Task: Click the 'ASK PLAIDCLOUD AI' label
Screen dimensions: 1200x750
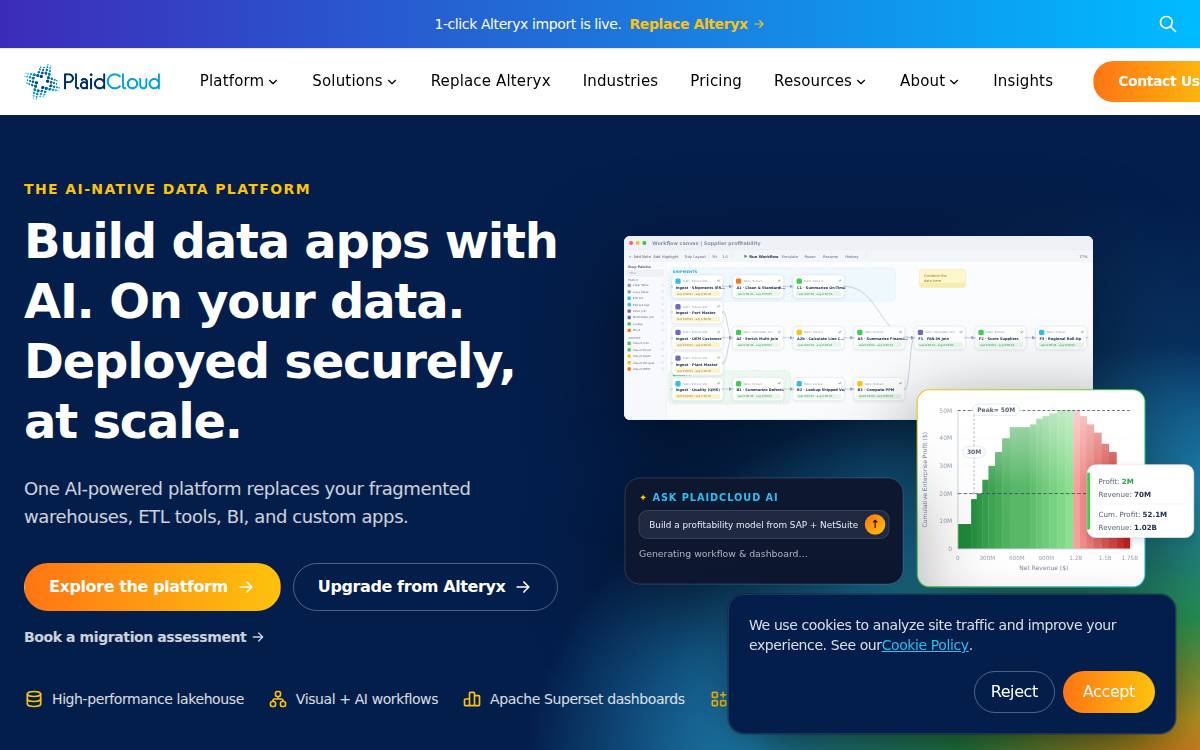Action: point(715,497)
